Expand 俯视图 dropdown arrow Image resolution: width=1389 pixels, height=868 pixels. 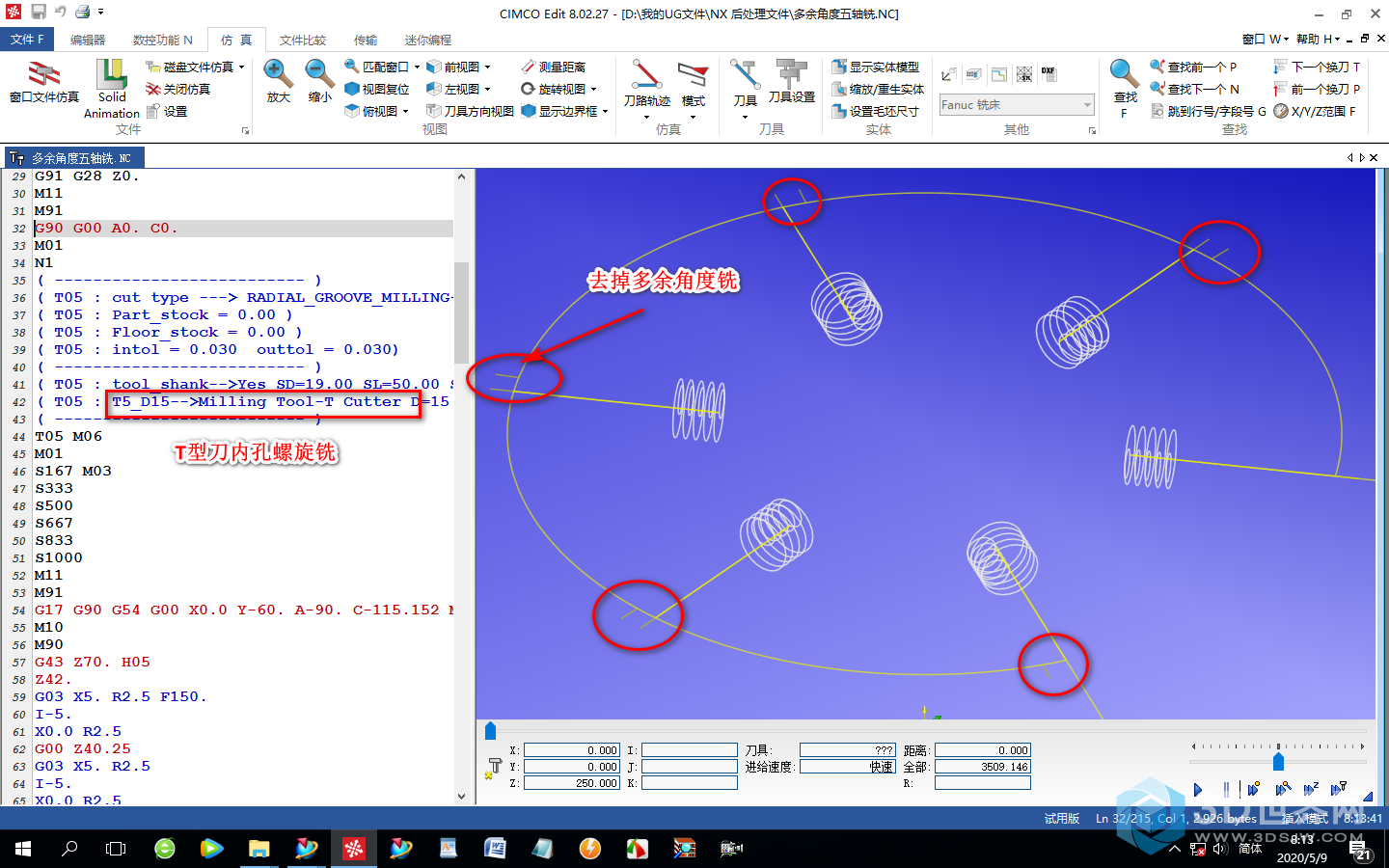click(405, 111)
